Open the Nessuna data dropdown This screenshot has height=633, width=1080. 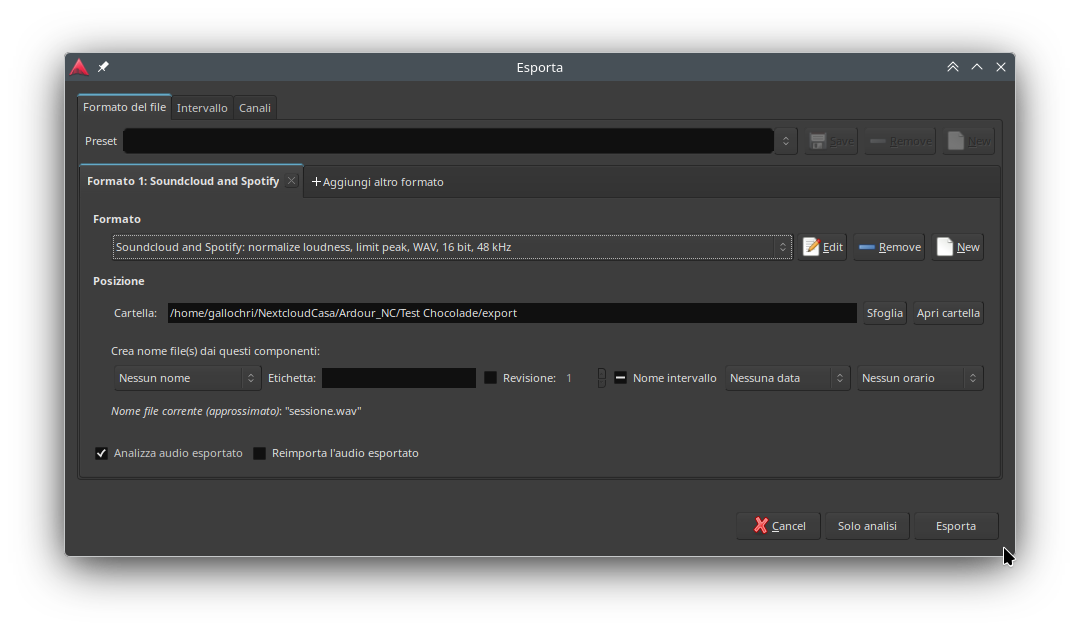tap(786, 378)
